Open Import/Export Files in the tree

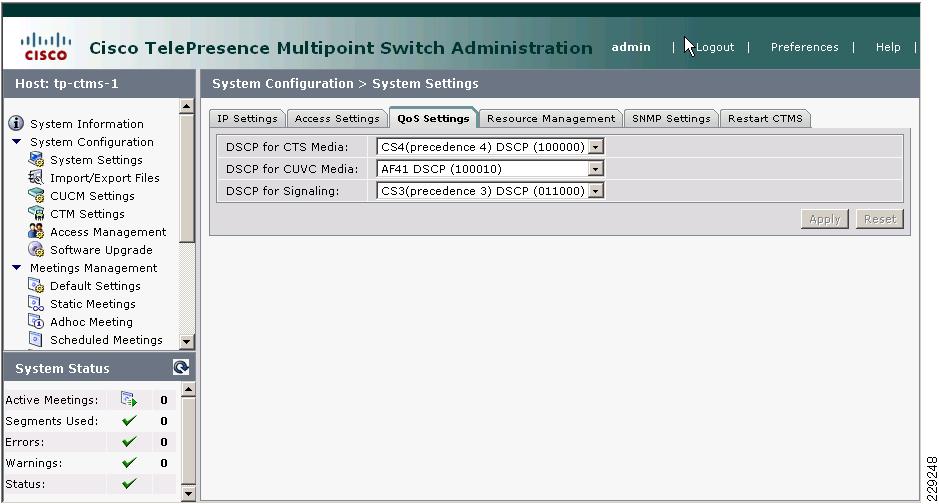coord(105,178)
